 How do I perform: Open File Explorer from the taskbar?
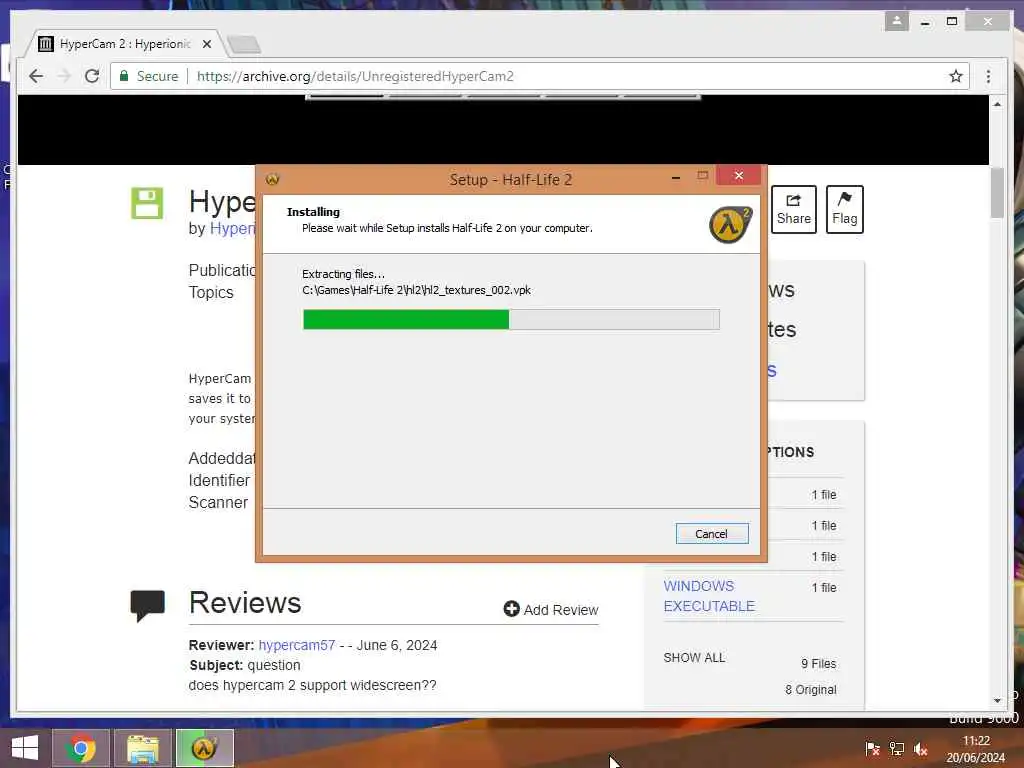tap(142, 748)
